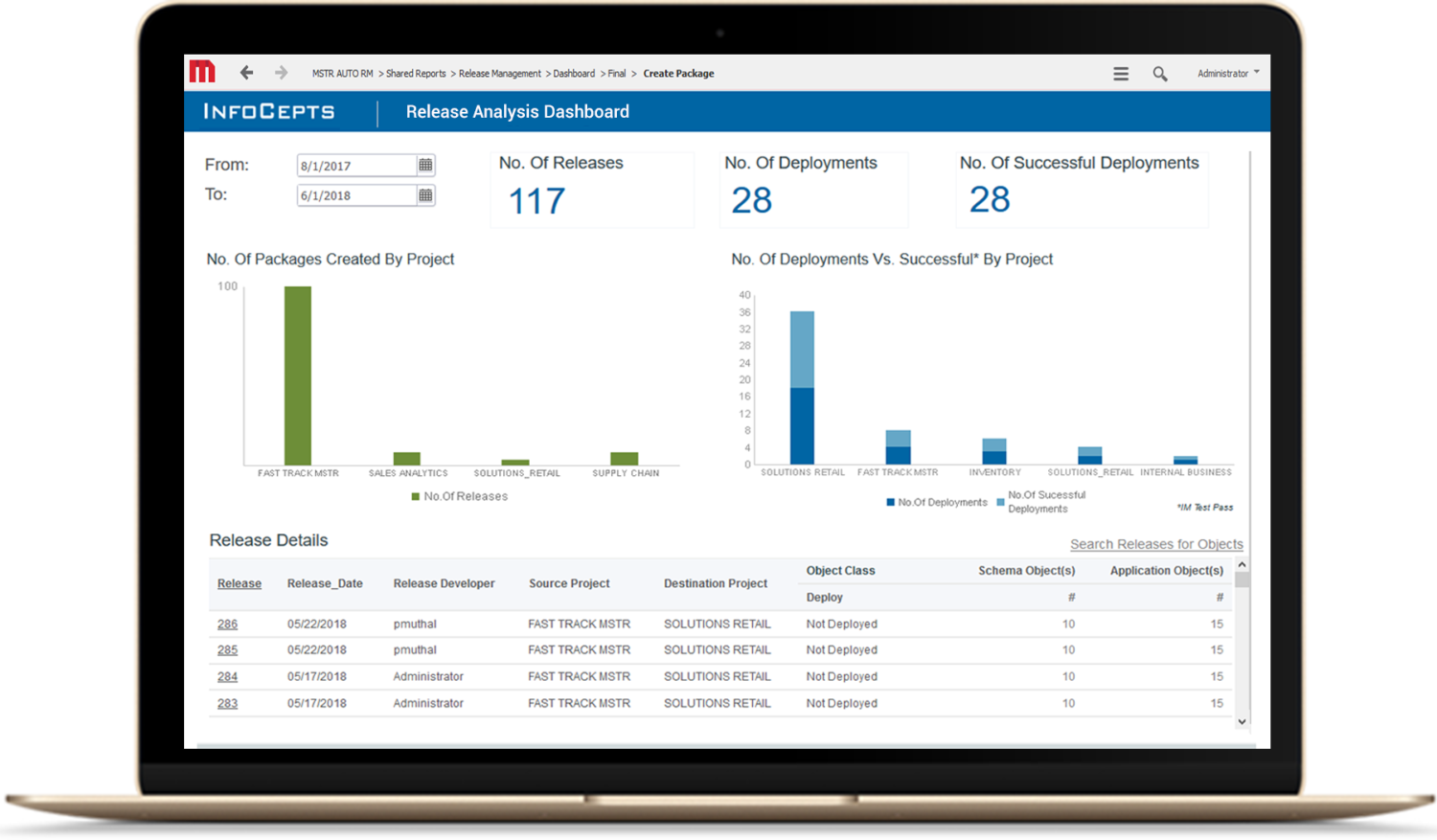The height and width of the screenshot is (840, 1437).
Task: Open release 286 details
Action: pos(227,624)
